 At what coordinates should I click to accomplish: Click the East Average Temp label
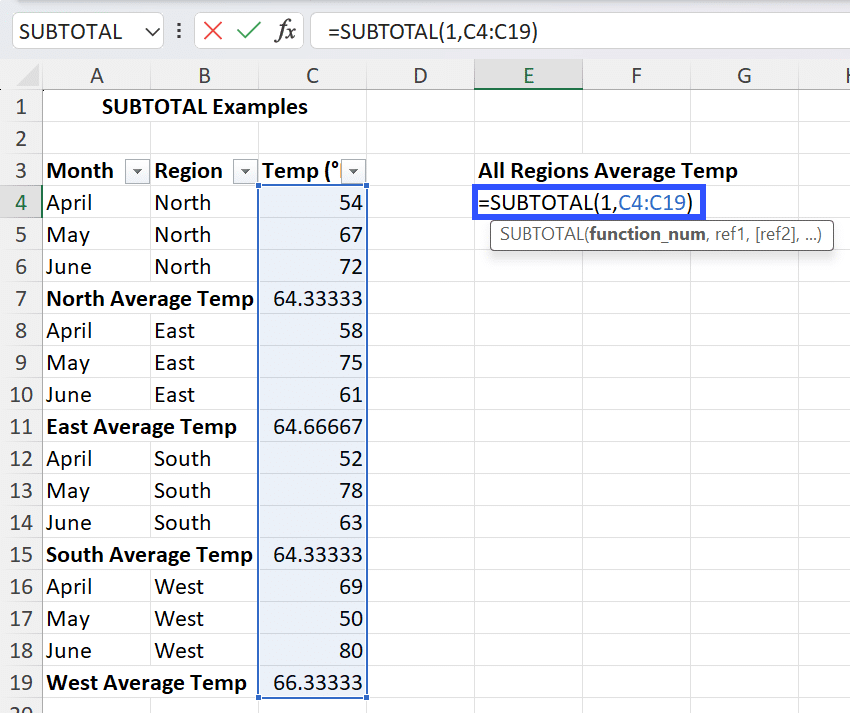coord(141,427)
